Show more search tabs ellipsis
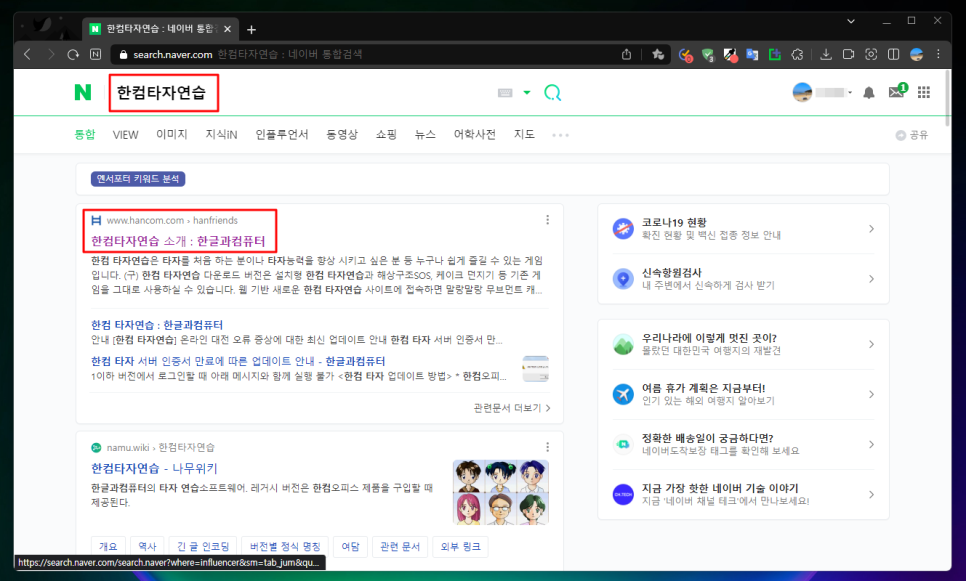This screenshot has height=581, width=966. coord(561,135)
